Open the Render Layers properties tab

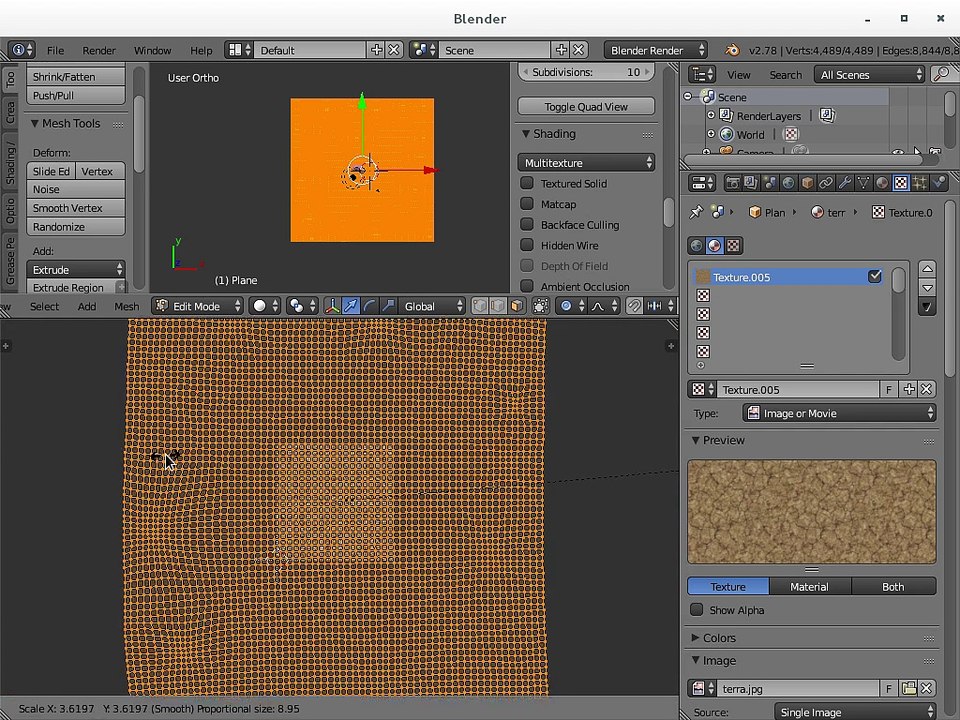[x=751, y=182]
